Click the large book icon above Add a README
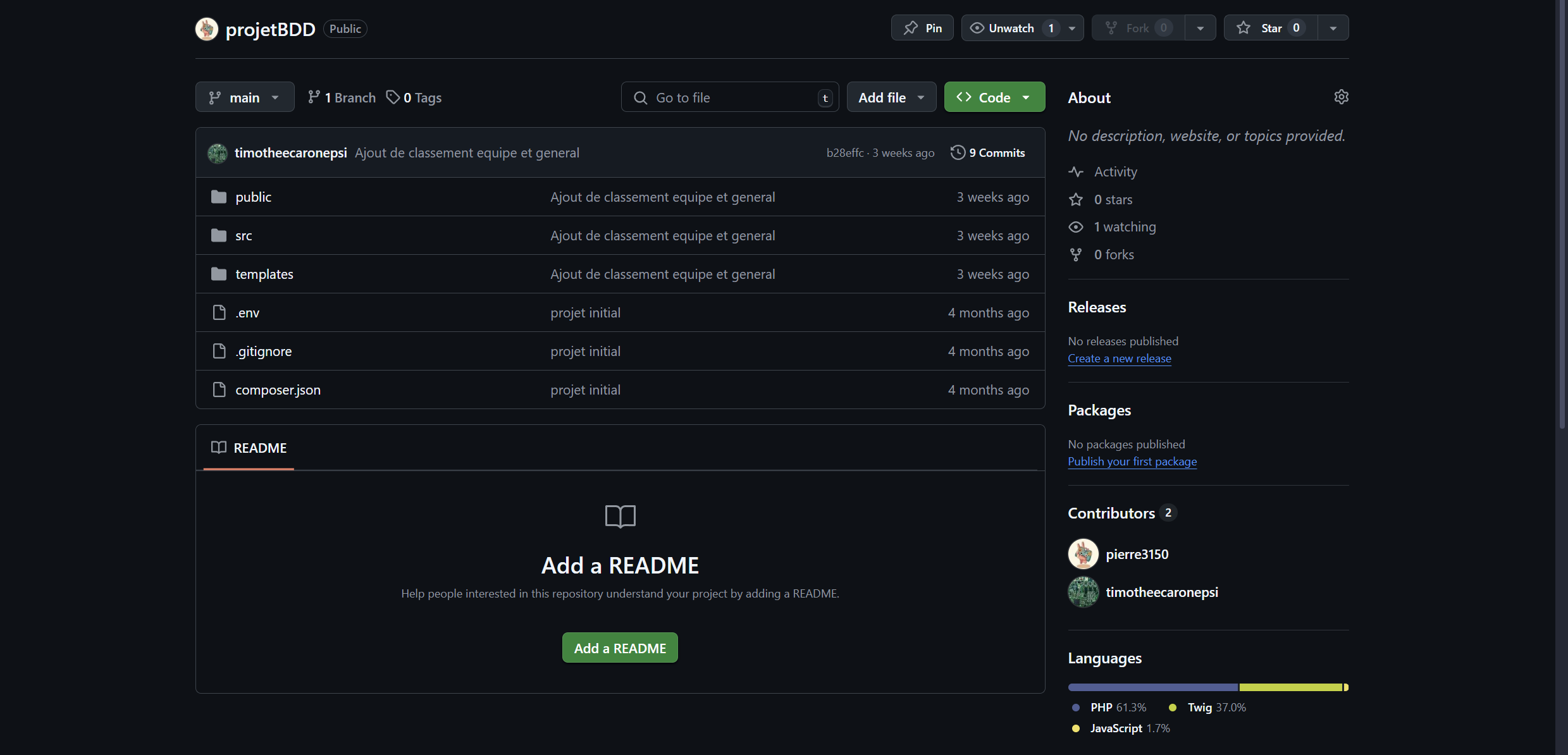Screen dimensions: 1568x755 click(x=620, y=517)
